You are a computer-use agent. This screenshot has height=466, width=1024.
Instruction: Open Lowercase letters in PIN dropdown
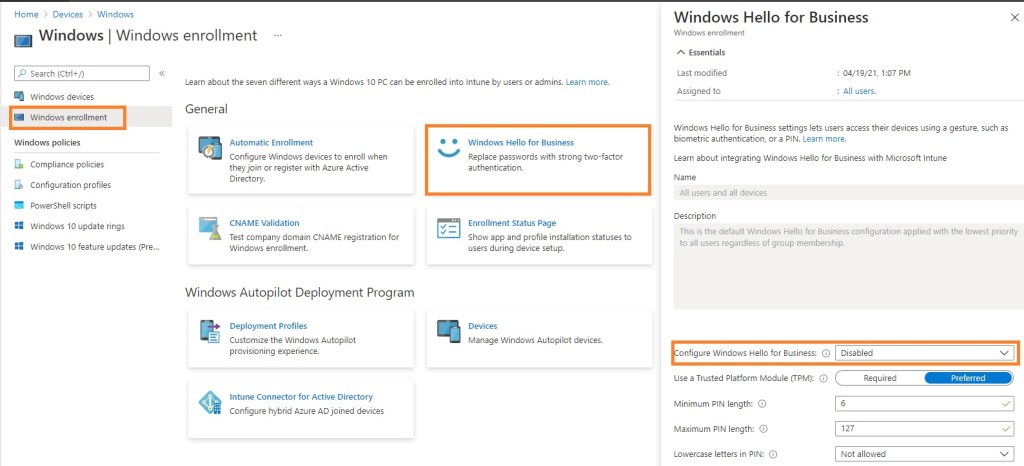click(x=924, y=454)
